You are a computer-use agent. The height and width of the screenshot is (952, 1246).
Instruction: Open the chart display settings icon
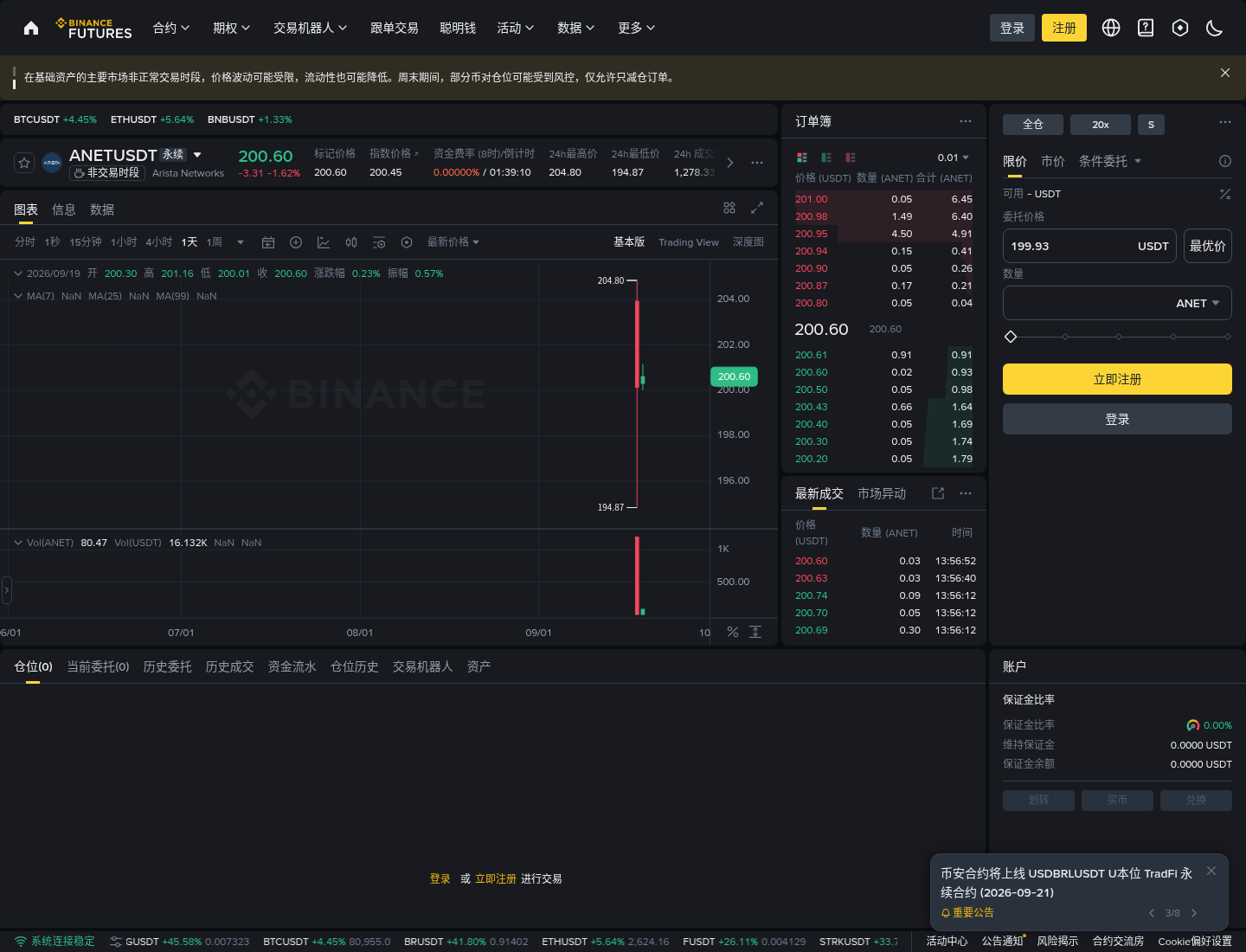379,242
